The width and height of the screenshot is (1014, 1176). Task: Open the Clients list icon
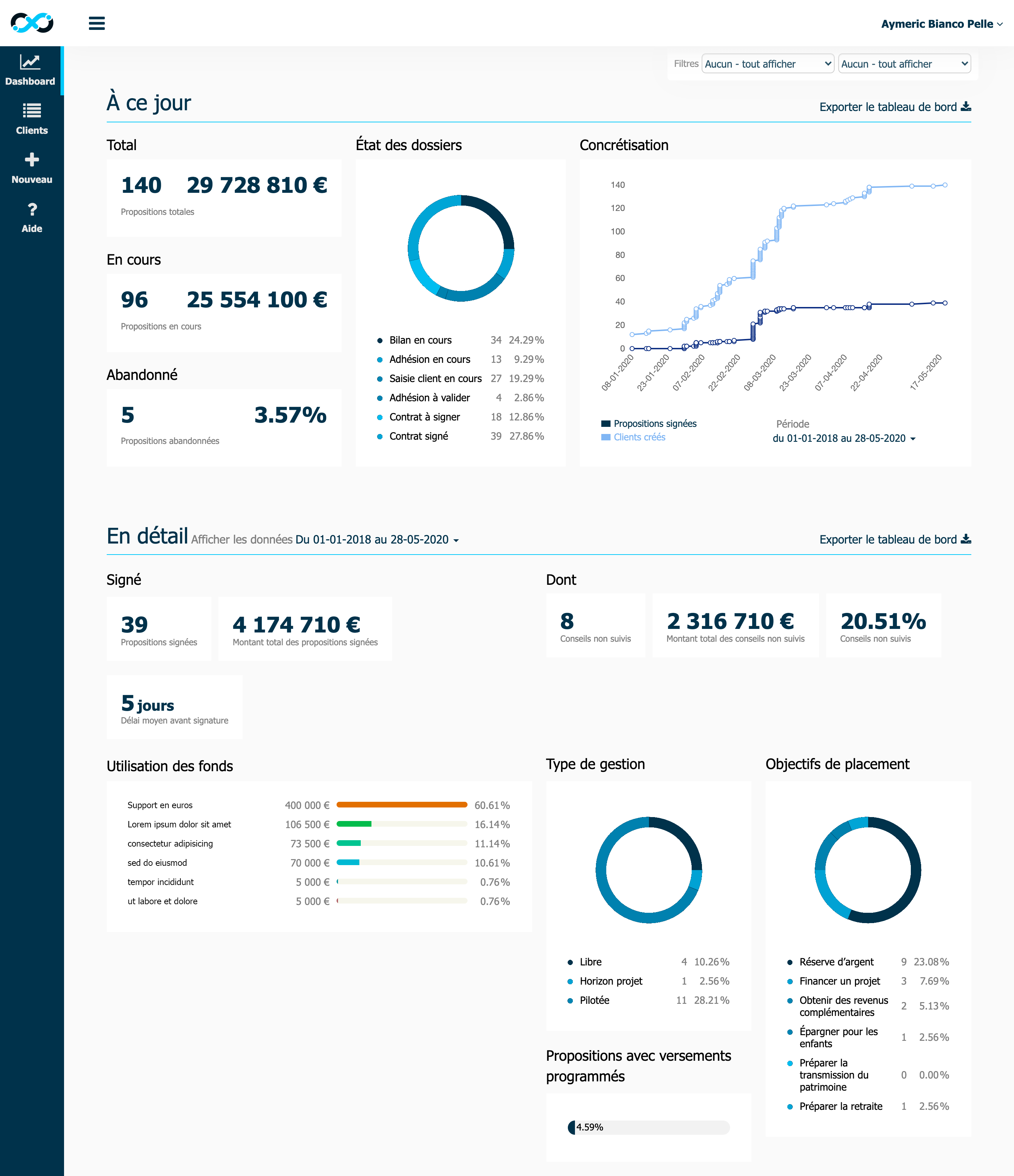[x=32, y=111]
